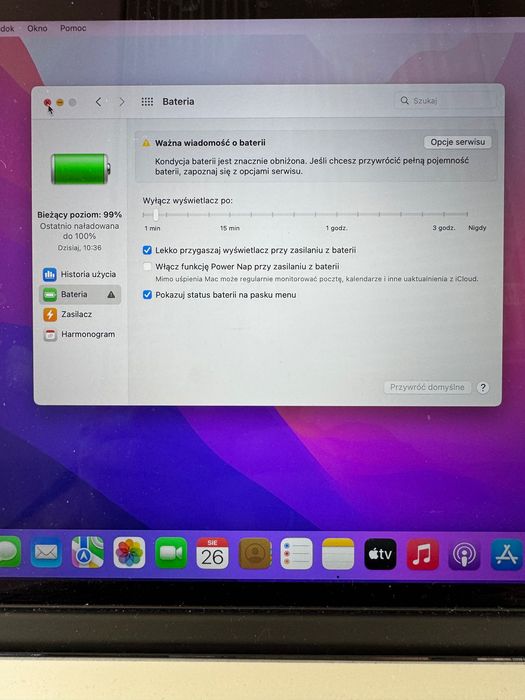Open the App Store in Dock
The image size is (525, 700).
506,554
